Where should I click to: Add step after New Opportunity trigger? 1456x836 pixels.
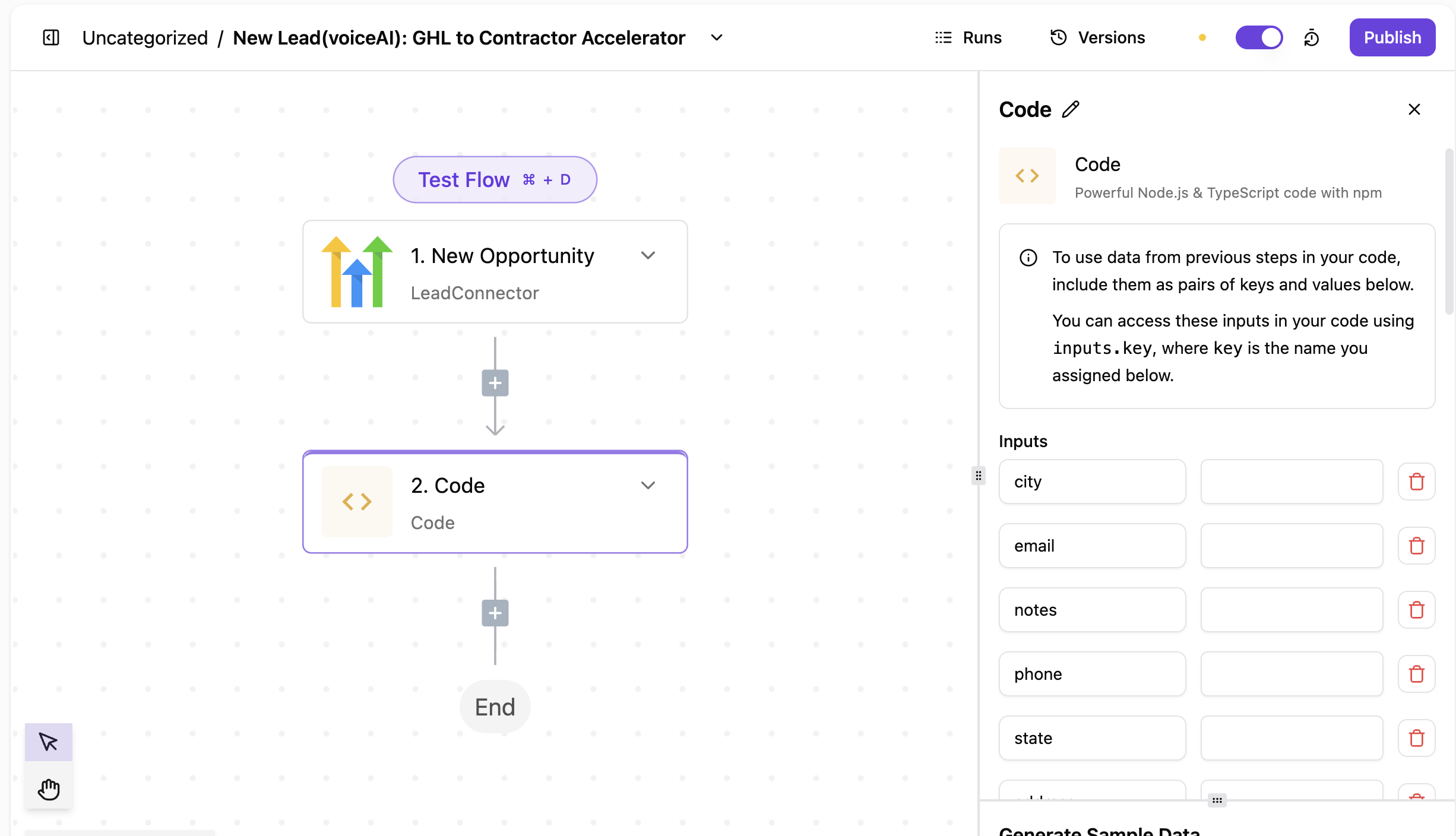(x=495, y=383)
